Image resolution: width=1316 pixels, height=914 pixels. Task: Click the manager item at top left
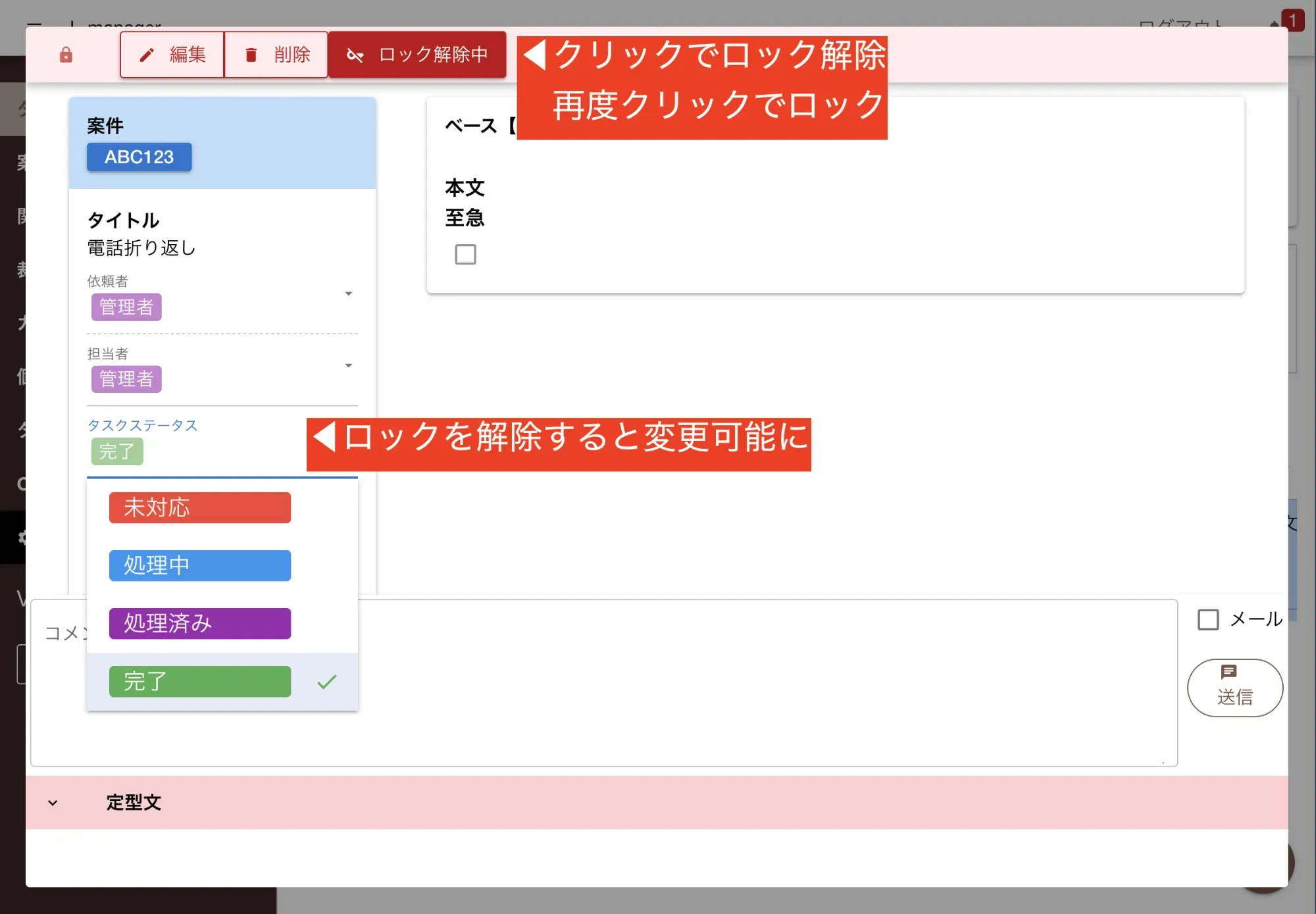121,24
